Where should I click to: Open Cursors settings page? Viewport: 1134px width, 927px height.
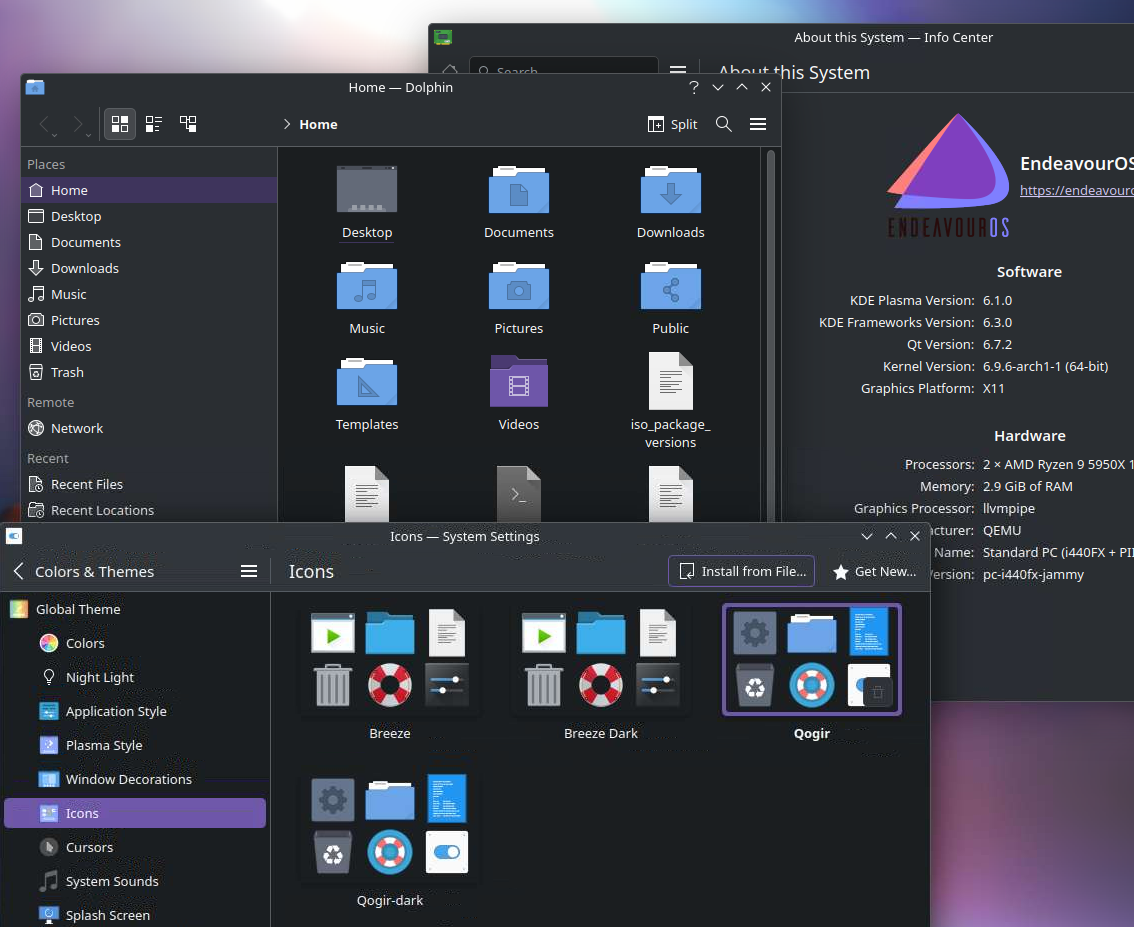(x=136, y=847)
